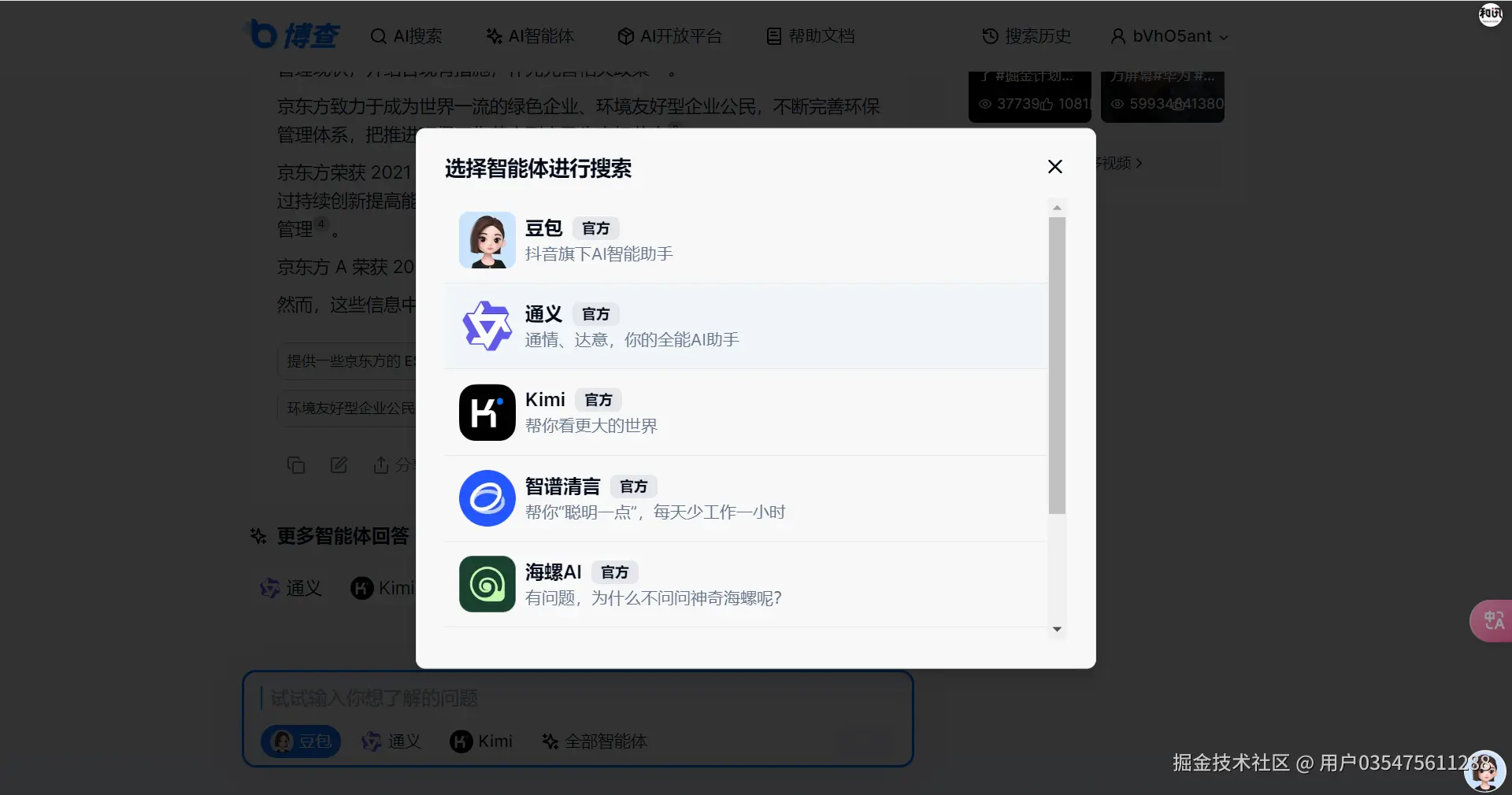Select 通义 under 更多智能体回答
Image resolution: width=1512 pixels, height=795 pixels.
[x=291, y=588]
